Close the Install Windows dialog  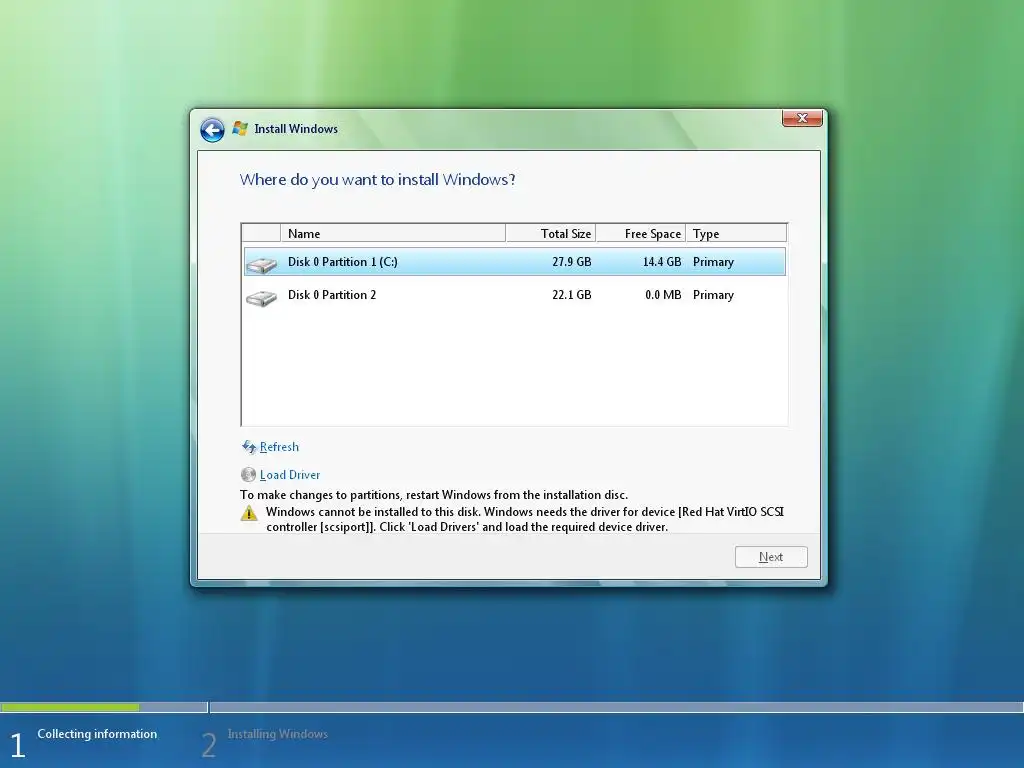pyautogui.click(x=802, y=118)
